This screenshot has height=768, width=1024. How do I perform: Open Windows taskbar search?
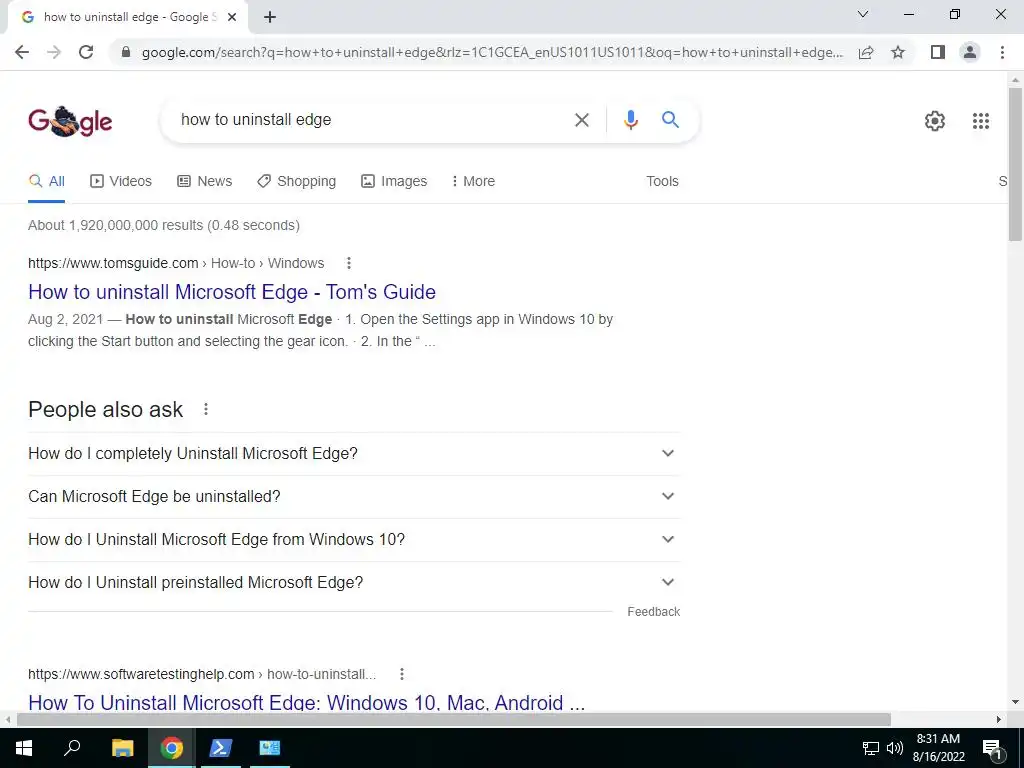(72, 748)
